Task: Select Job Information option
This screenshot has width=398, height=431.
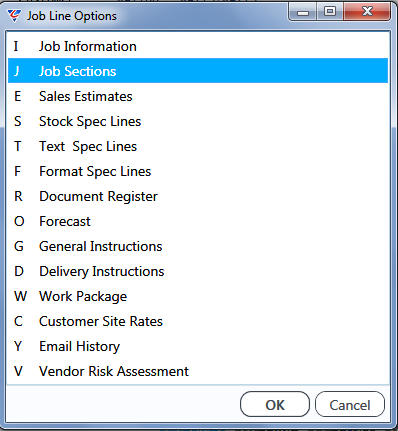Action: click(198, 46)
